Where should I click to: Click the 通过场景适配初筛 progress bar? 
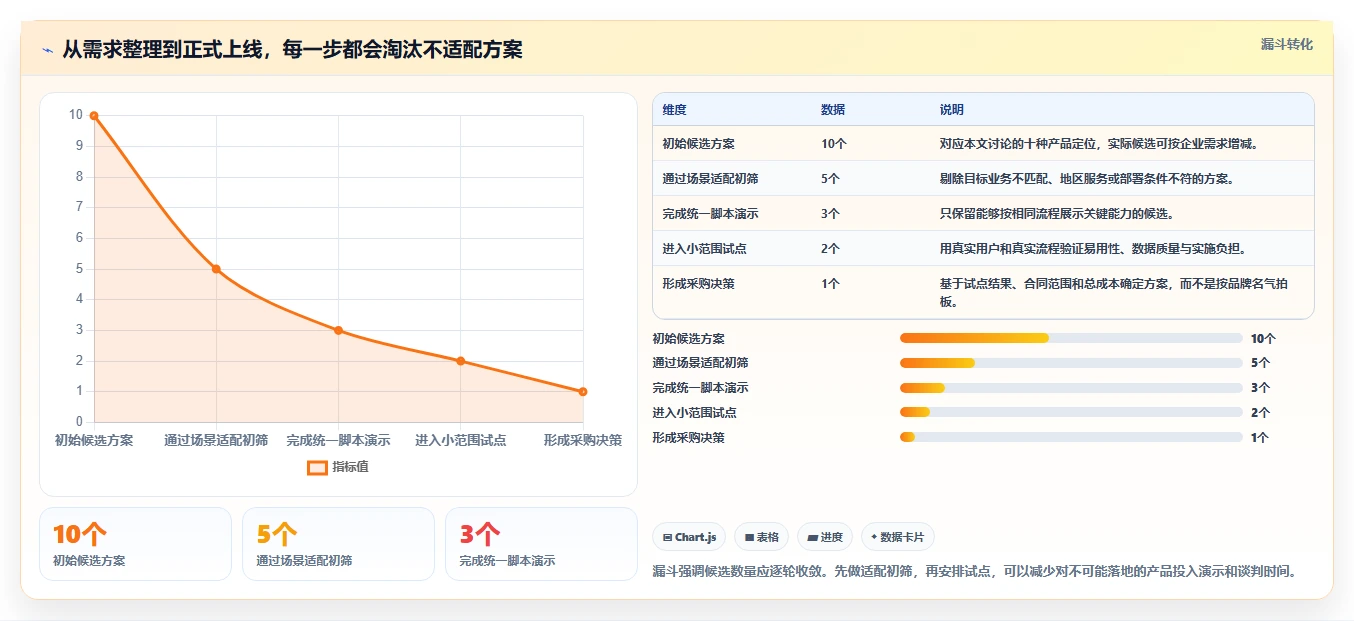click(x=1071, y=363)
